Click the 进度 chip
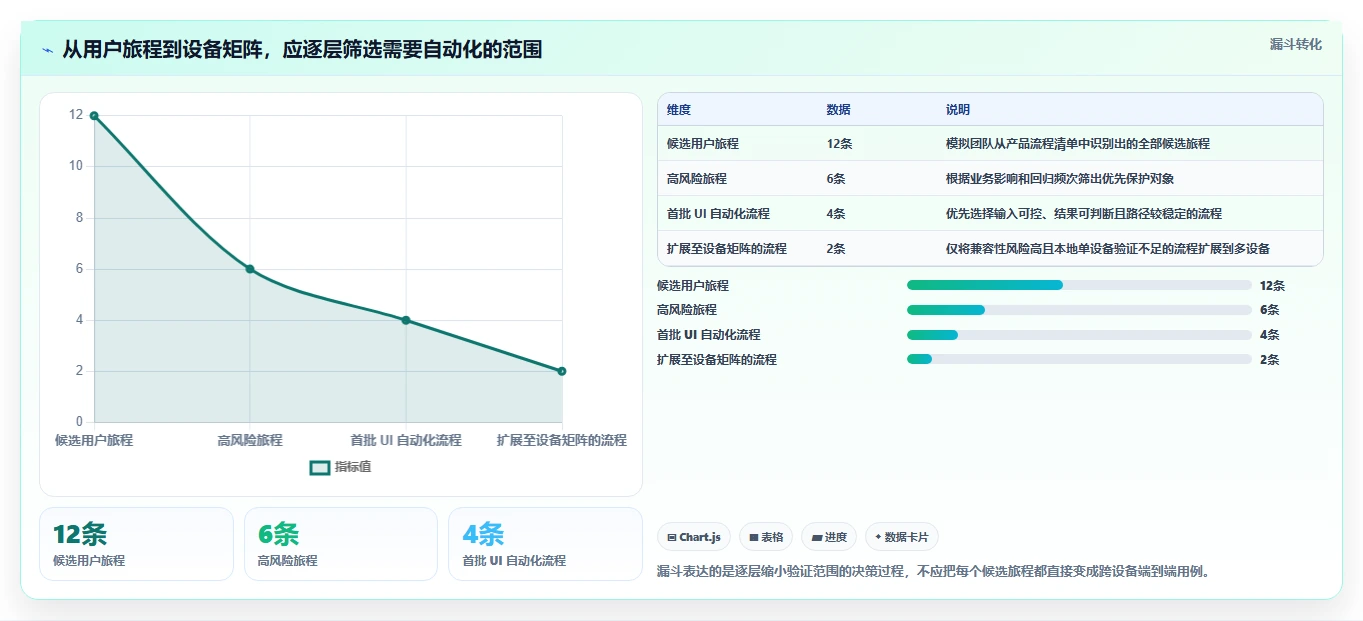The height and width of the screenshot is (621, 1363). (x=829, y=537)
